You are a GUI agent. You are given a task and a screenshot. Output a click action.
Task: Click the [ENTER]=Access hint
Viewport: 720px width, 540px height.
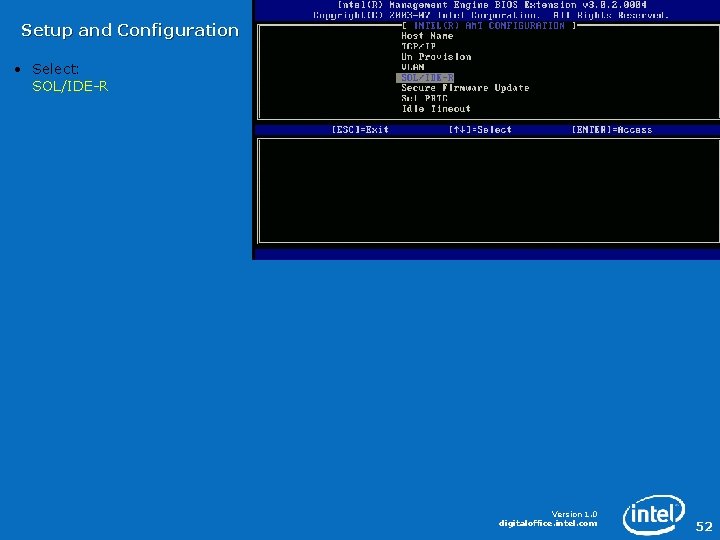pyautogui.click(x=612, y=129)
